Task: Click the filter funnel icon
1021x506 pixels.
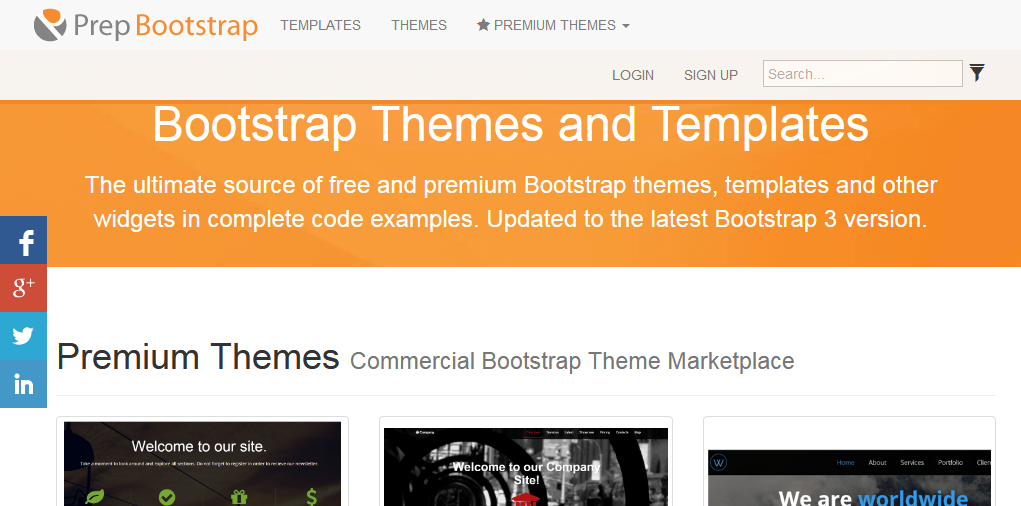Action: [x=977, y=72]
